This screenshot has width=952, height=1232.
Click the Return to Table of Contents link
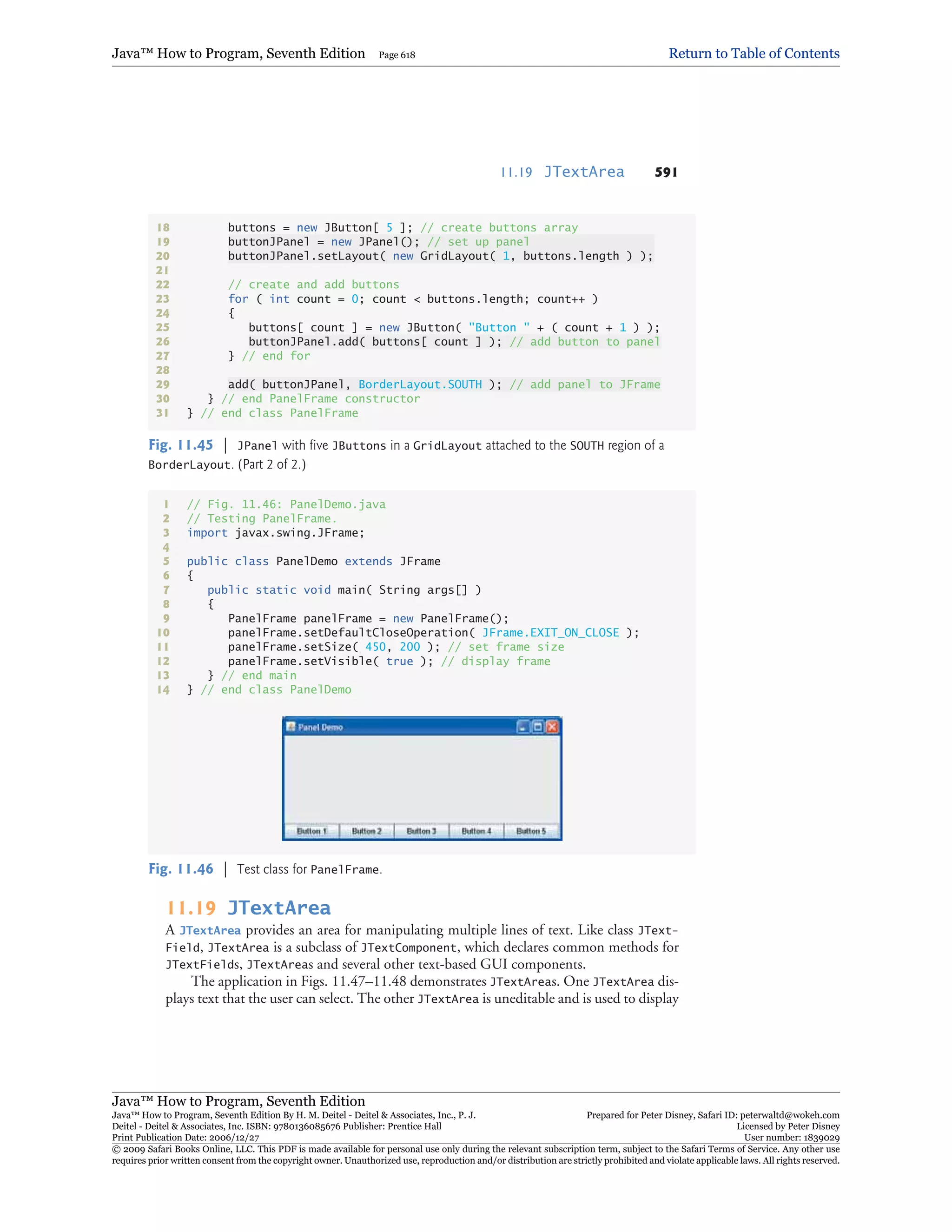754,53
